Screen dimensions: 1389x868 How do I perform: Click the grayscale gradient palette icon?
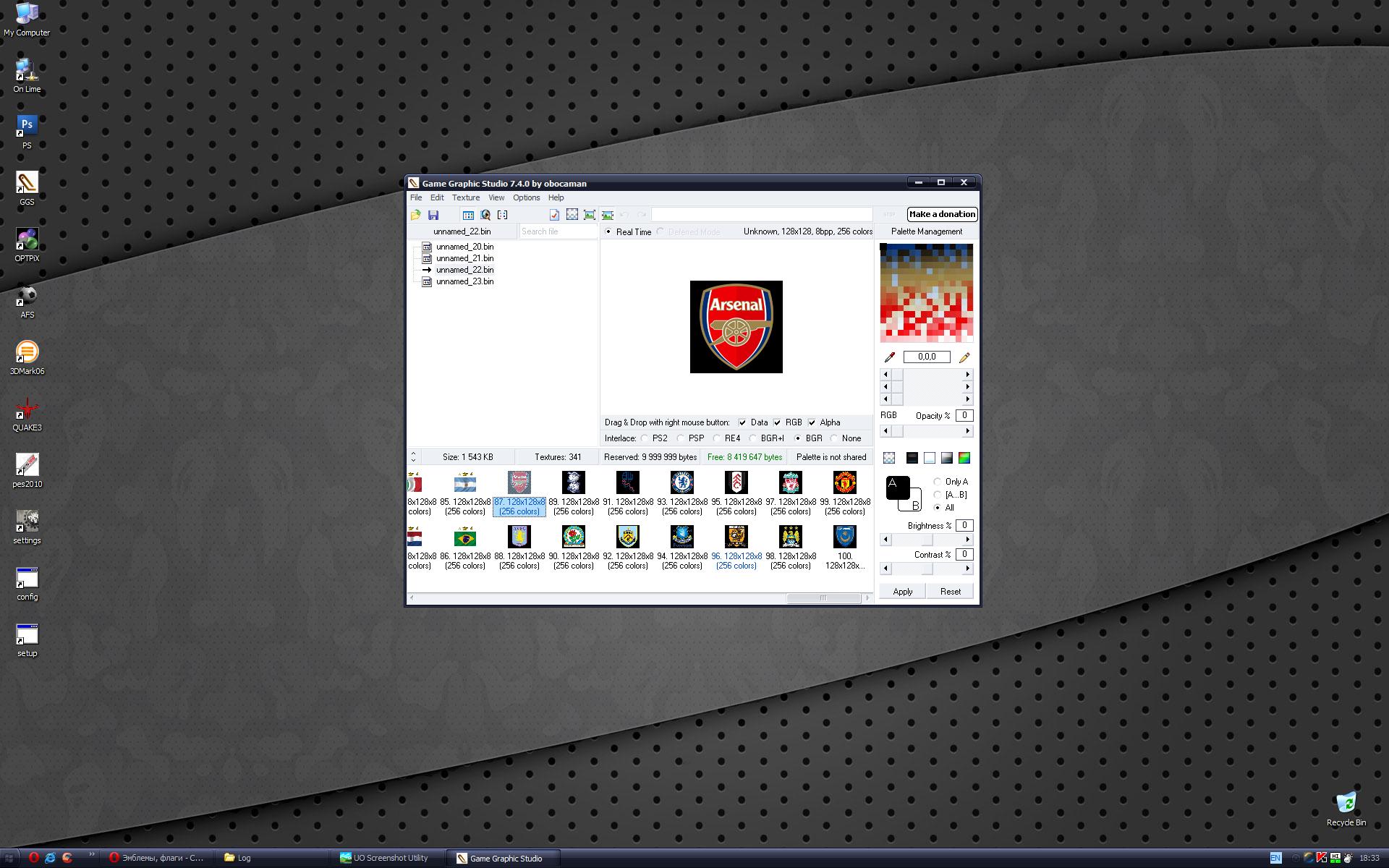pos(946,458)
